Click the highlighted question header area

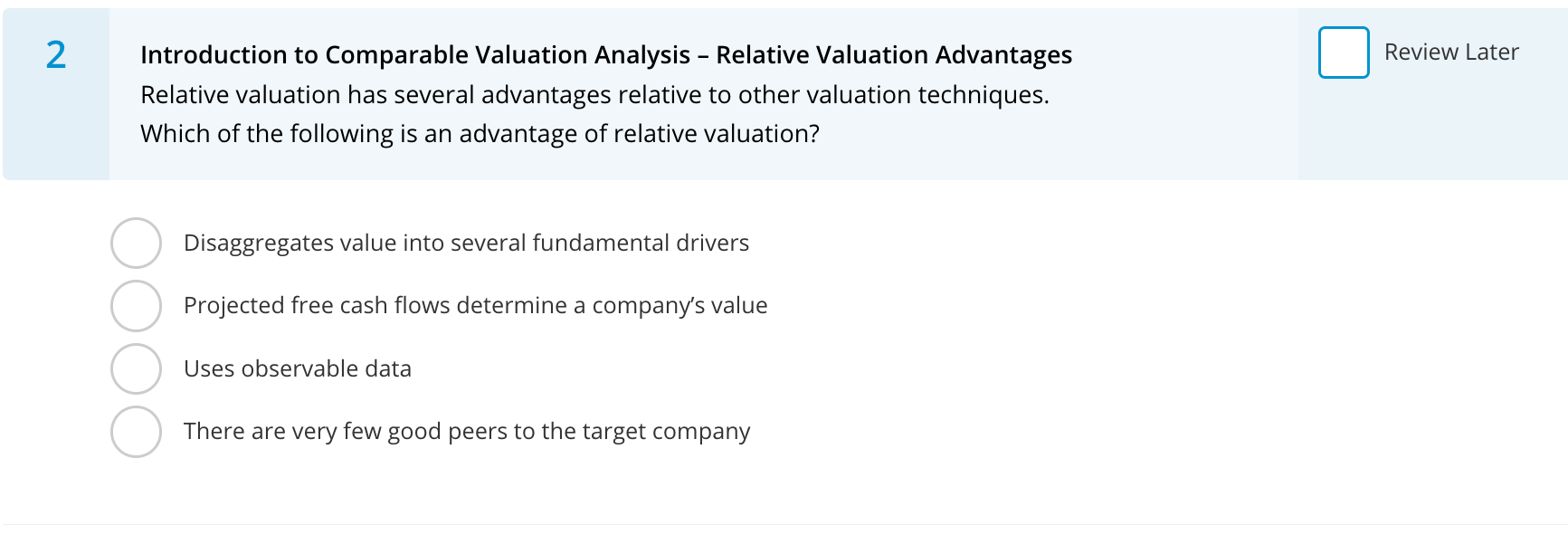[633, 91]
